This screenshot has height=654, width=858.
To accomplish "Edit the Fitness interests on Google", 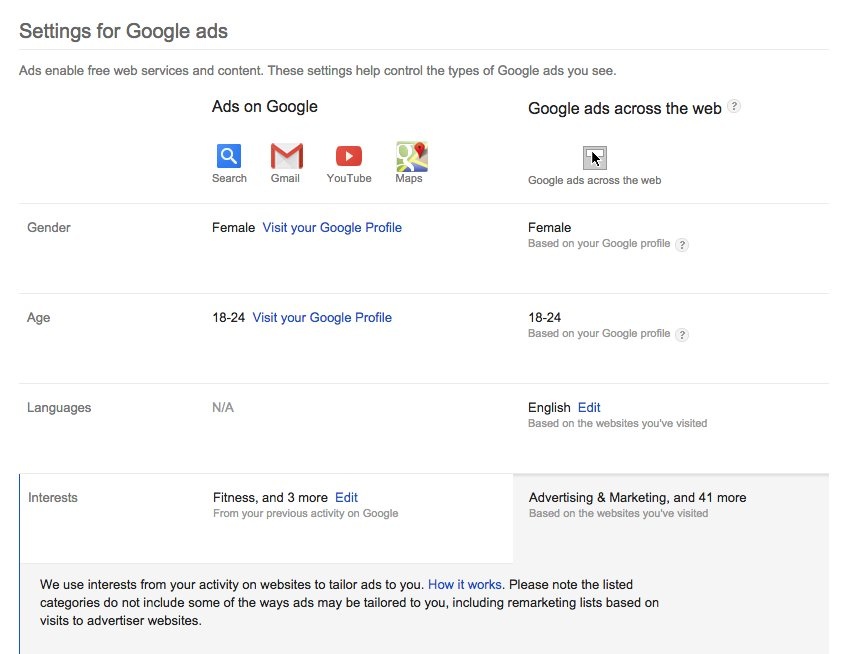I will tap(346, 497).
